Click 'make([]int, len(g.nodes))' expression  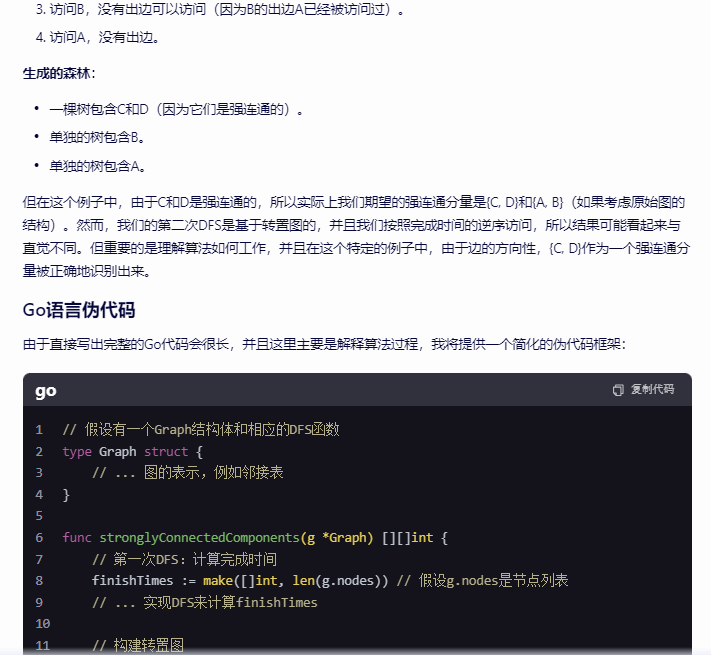pos(296,581)
